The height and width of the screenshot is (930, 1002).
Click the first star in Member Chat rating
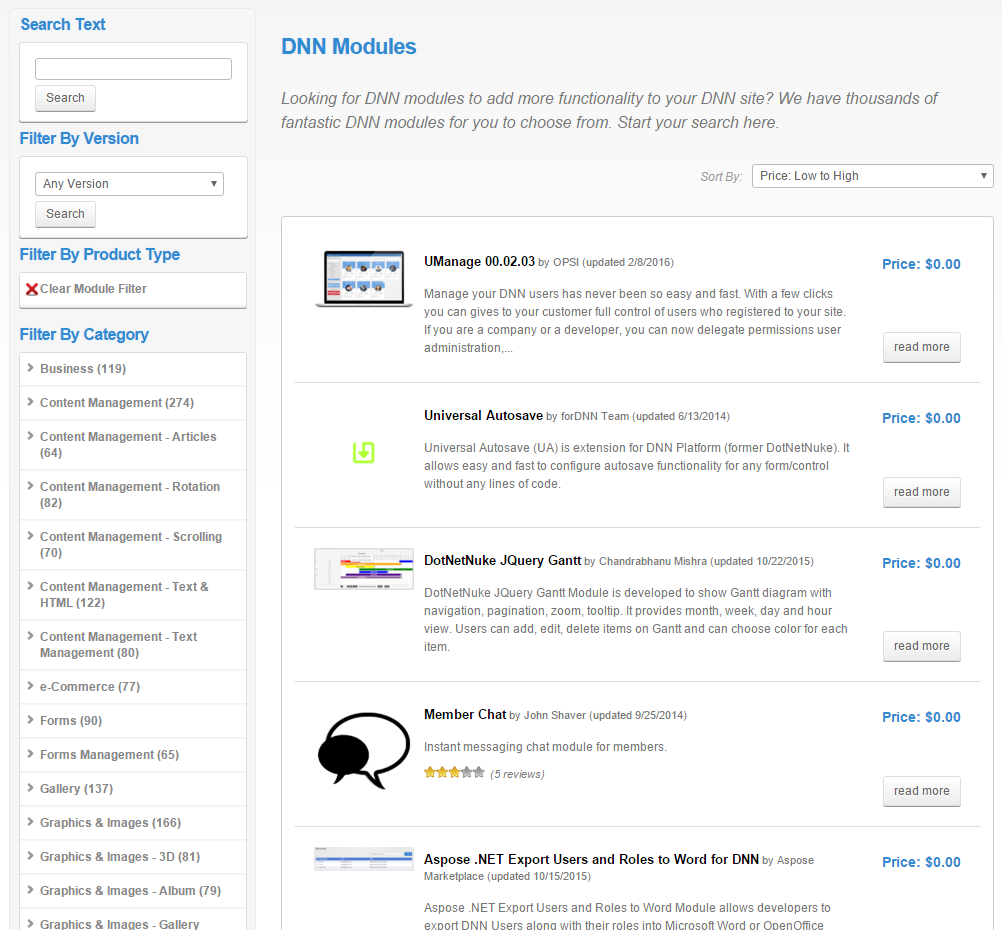pos(431,771)
